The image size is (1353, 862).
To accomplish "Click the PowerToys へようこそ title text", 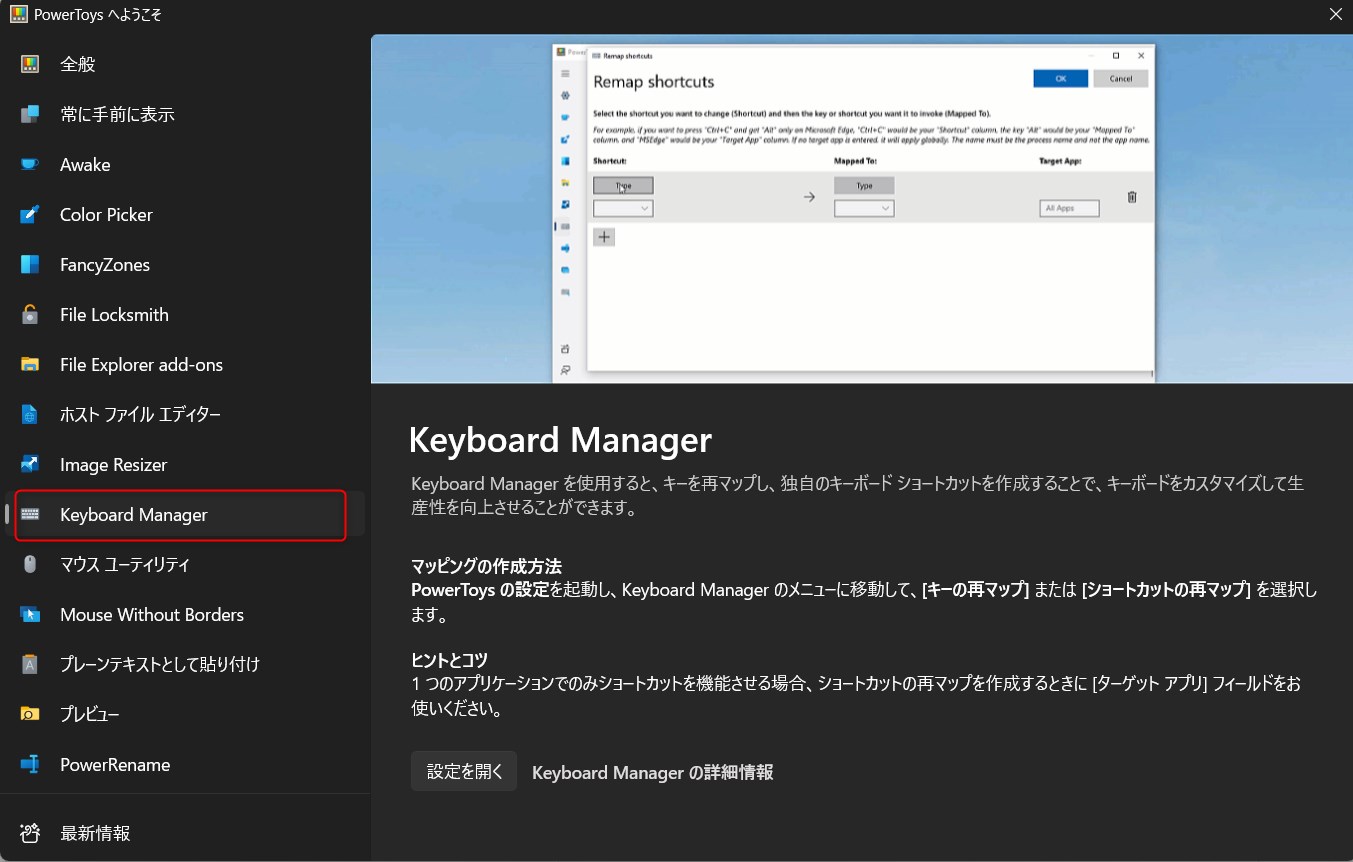I will (98, 15).
